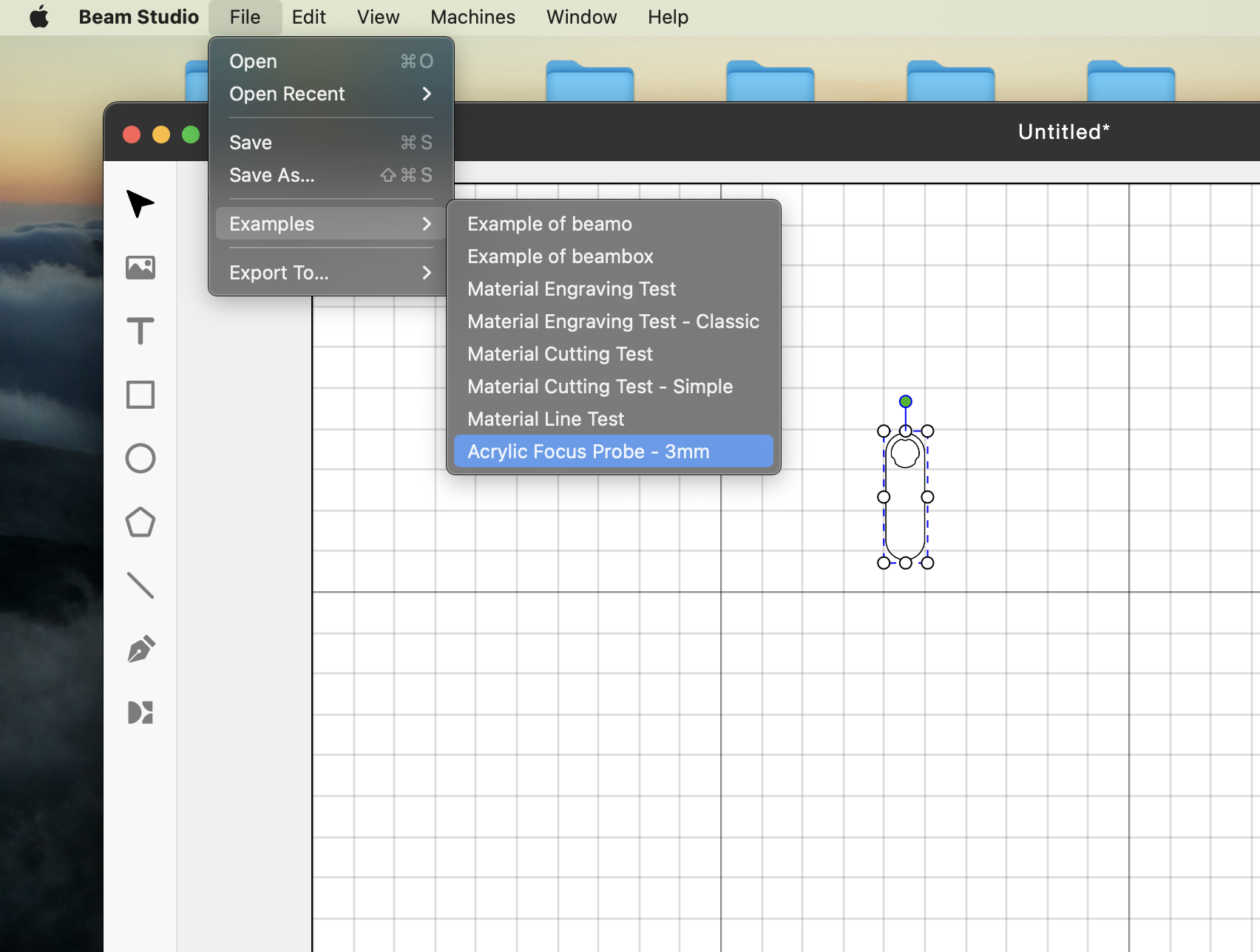Open the Window menu

(581, 16)
